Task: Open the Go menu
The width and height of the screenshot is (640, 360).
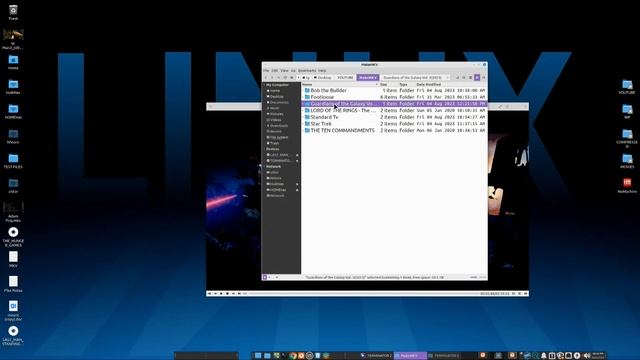Action: pyautogui.click(x=293, y=71)
